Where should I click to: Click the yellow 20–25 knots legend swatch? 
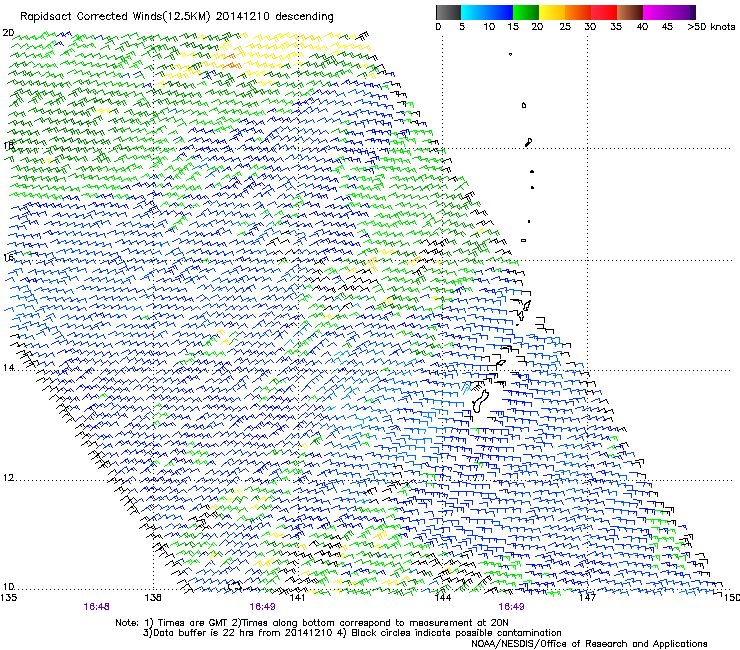552,12
